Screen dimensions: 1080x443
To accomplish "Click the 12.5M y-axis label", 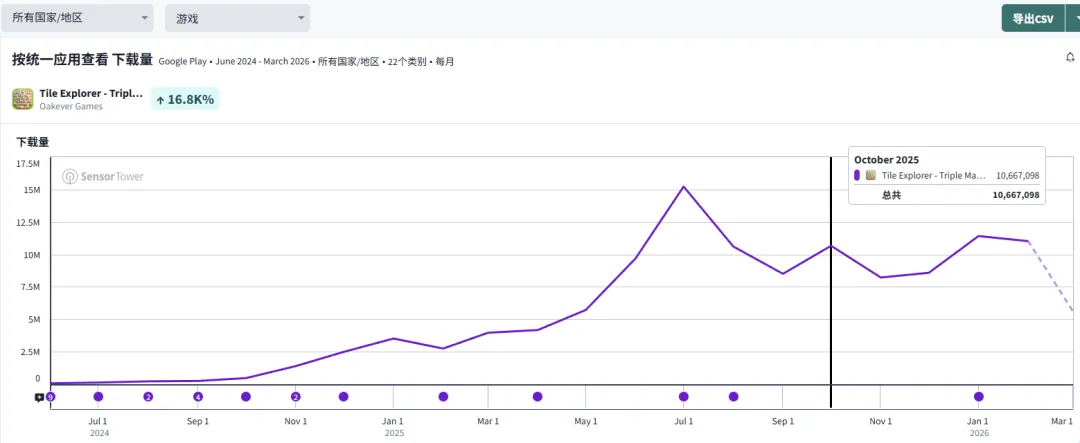I will pyautogui.click(x=28, y=223).
